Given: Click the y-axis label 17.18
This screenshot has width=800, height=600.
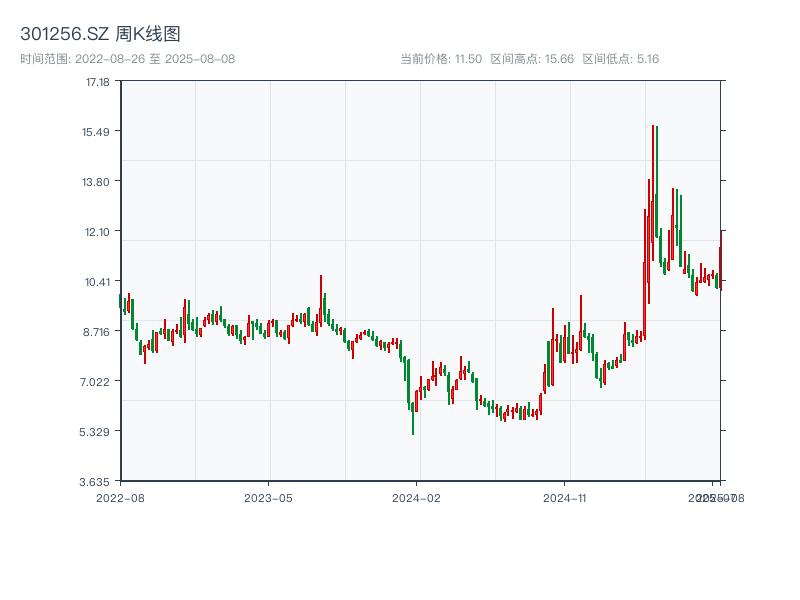Looking at the screenshot, I should 97,82.
